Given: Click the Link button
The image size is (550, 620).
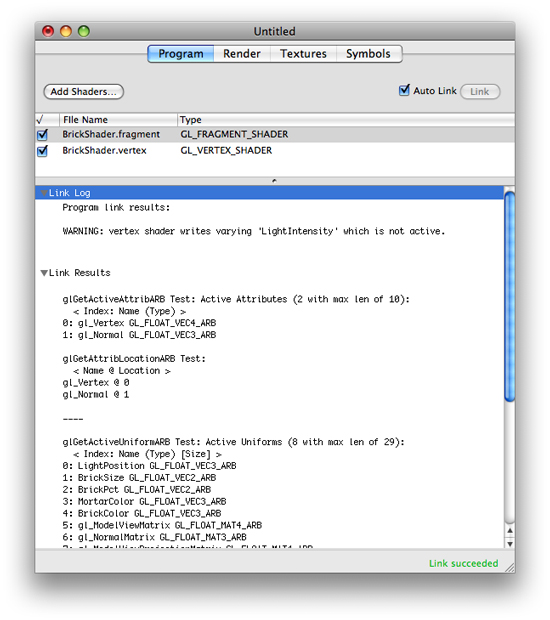Looking at the screenshot, I should (480, 92).
